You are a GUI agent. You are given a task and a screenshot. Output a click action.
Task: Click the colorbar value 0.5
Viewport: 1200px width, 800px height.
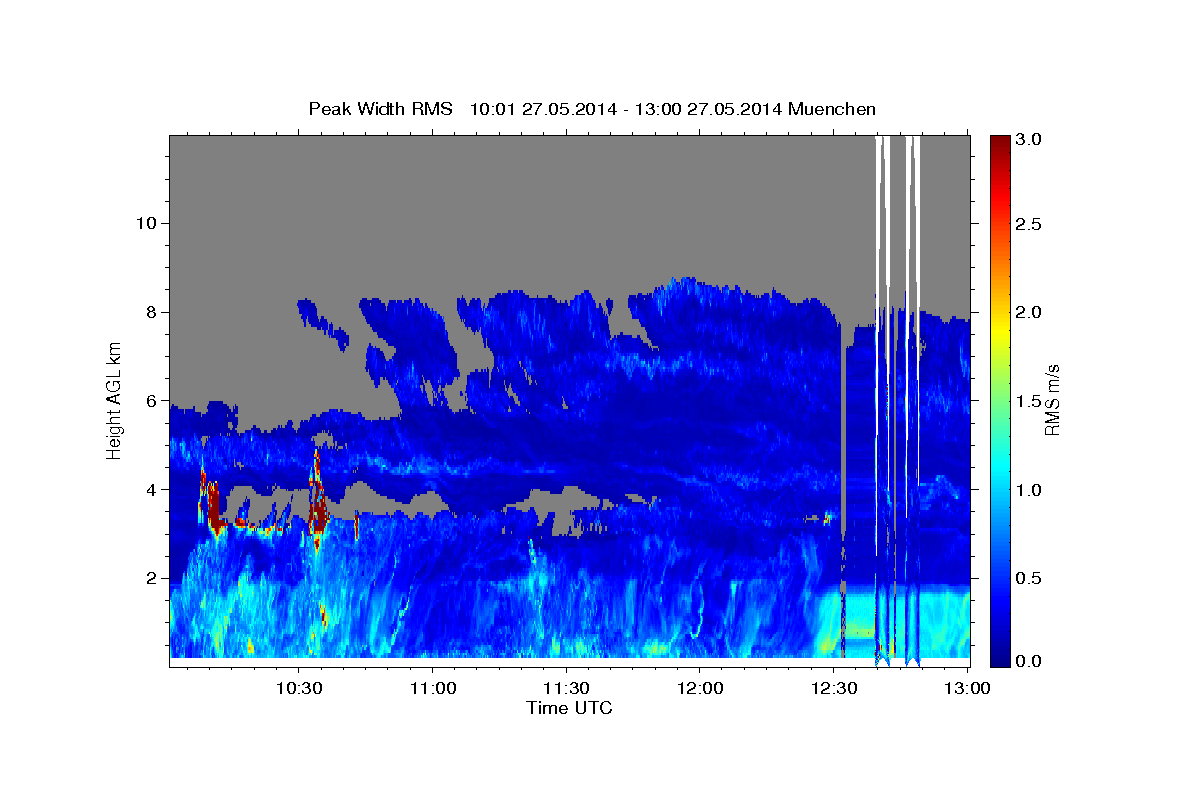point(1028,578)
